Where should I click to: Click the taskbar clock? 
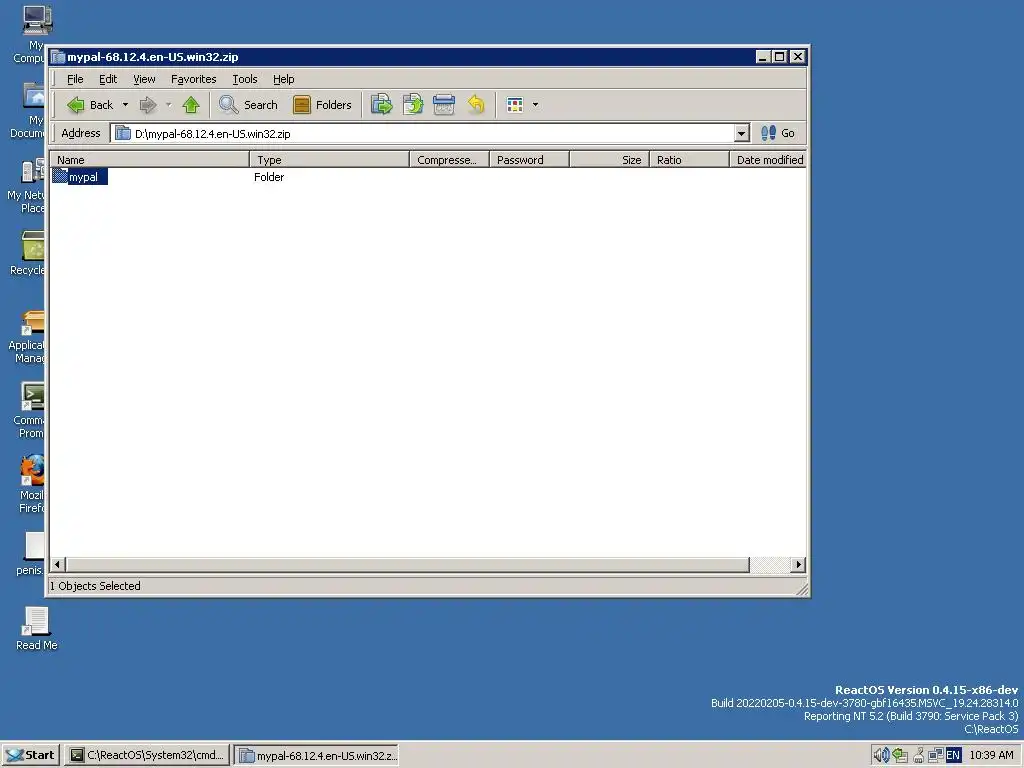tap(991, 756)
